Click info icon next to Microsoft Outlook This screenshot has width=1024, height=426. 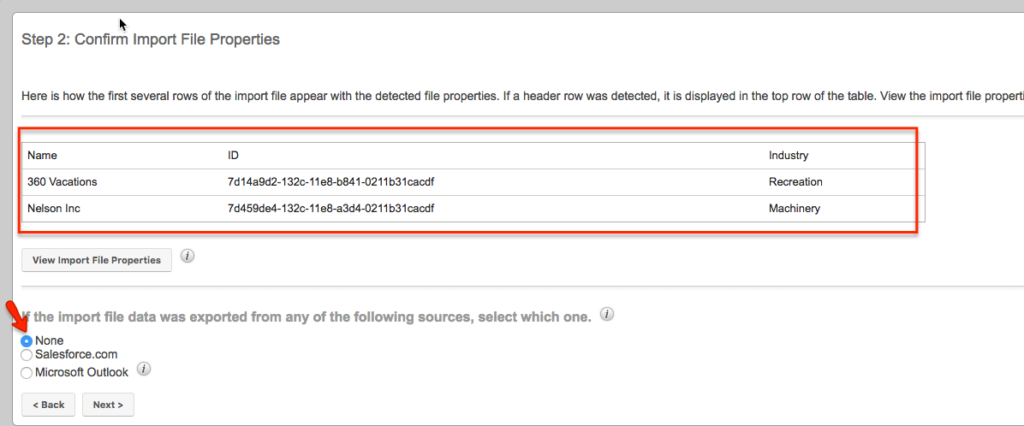click(x=144, y=370)
